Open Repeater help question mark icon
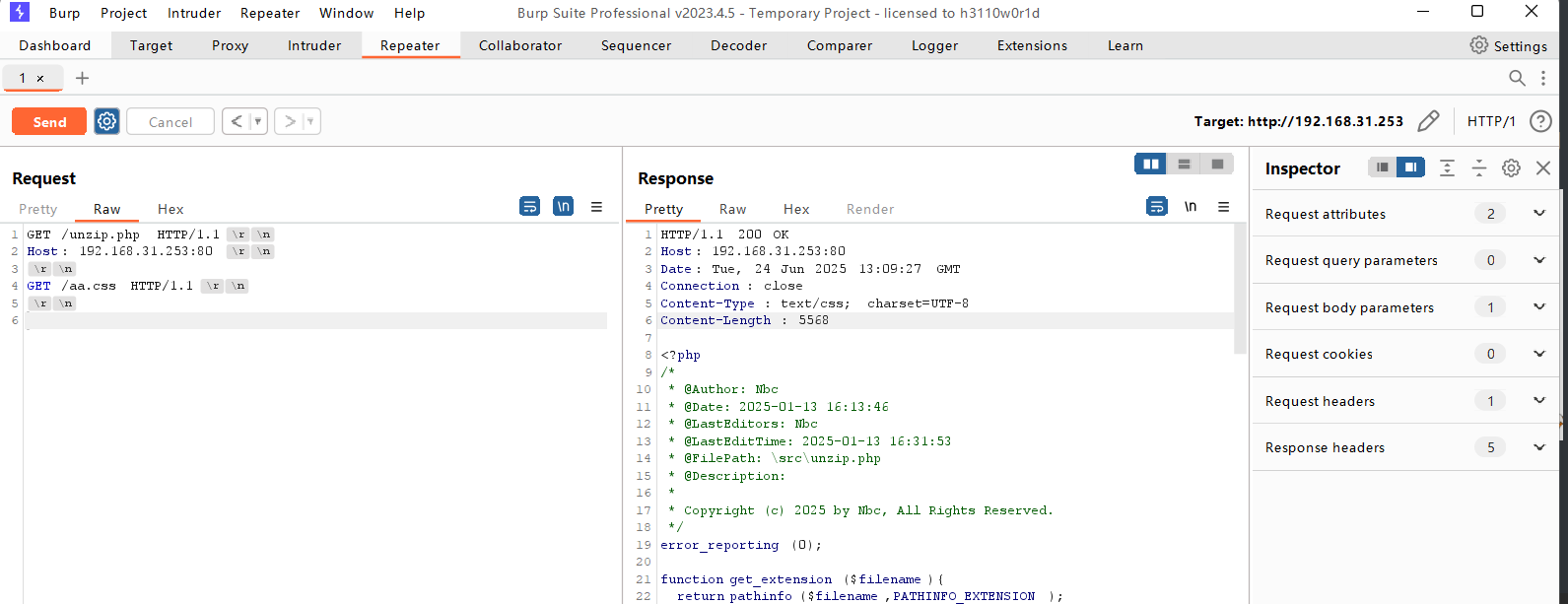This screenshot has height=604, width=1568. click(1540, 121)
